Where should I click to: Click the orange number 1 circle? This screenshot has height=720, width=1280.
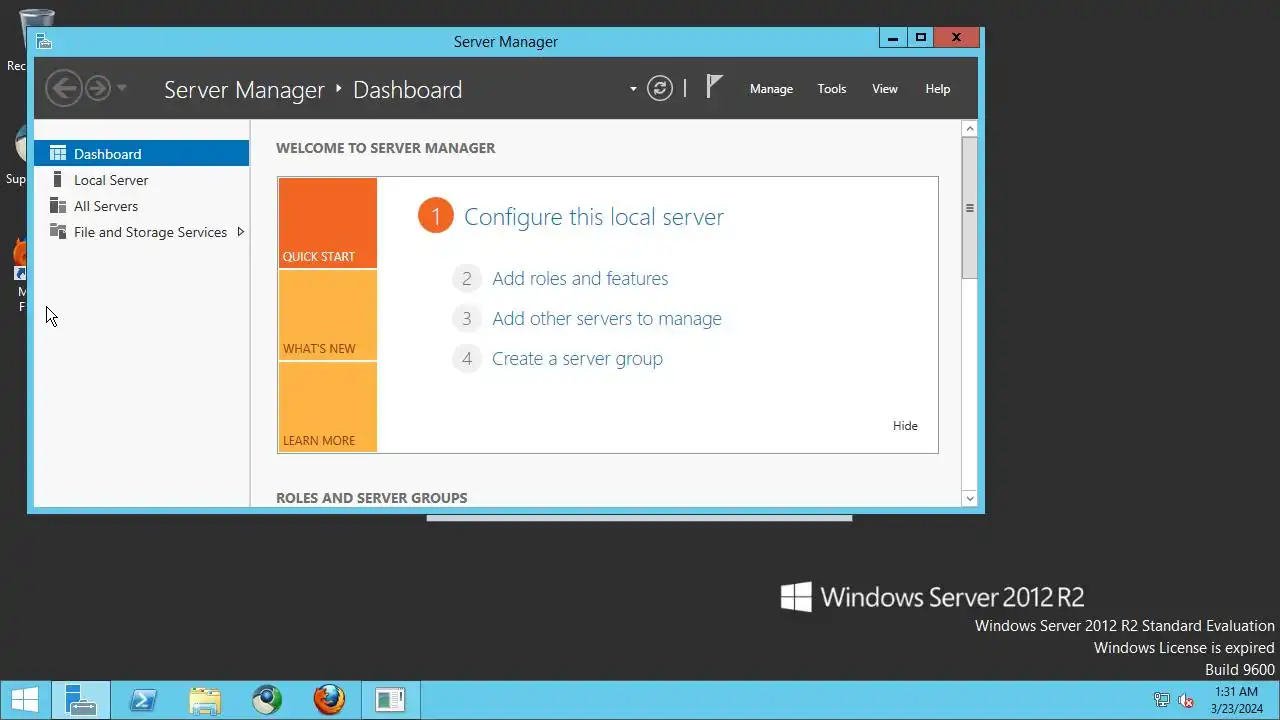(436, 216)
